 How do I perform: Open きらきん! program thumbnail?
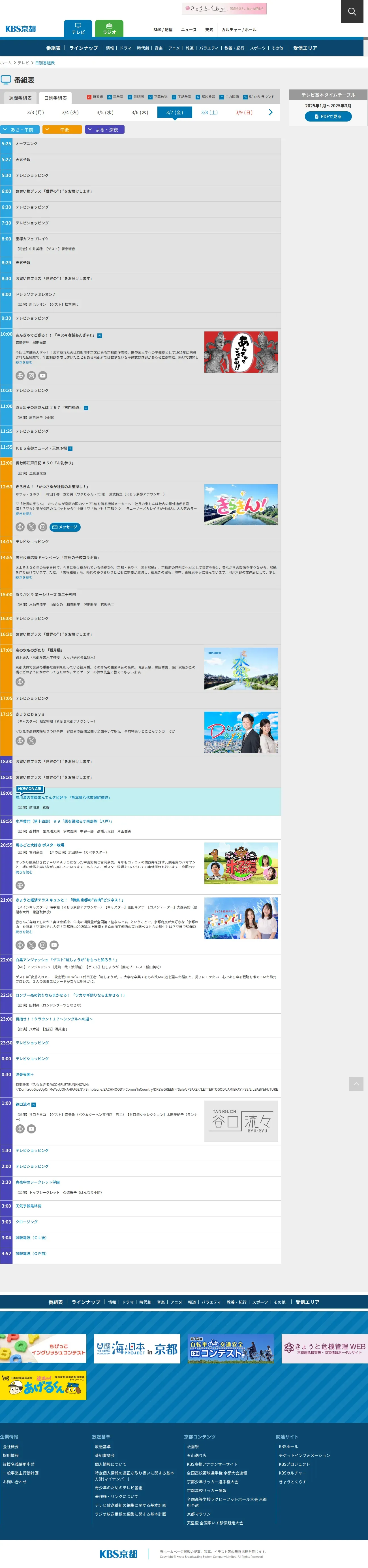241,505
